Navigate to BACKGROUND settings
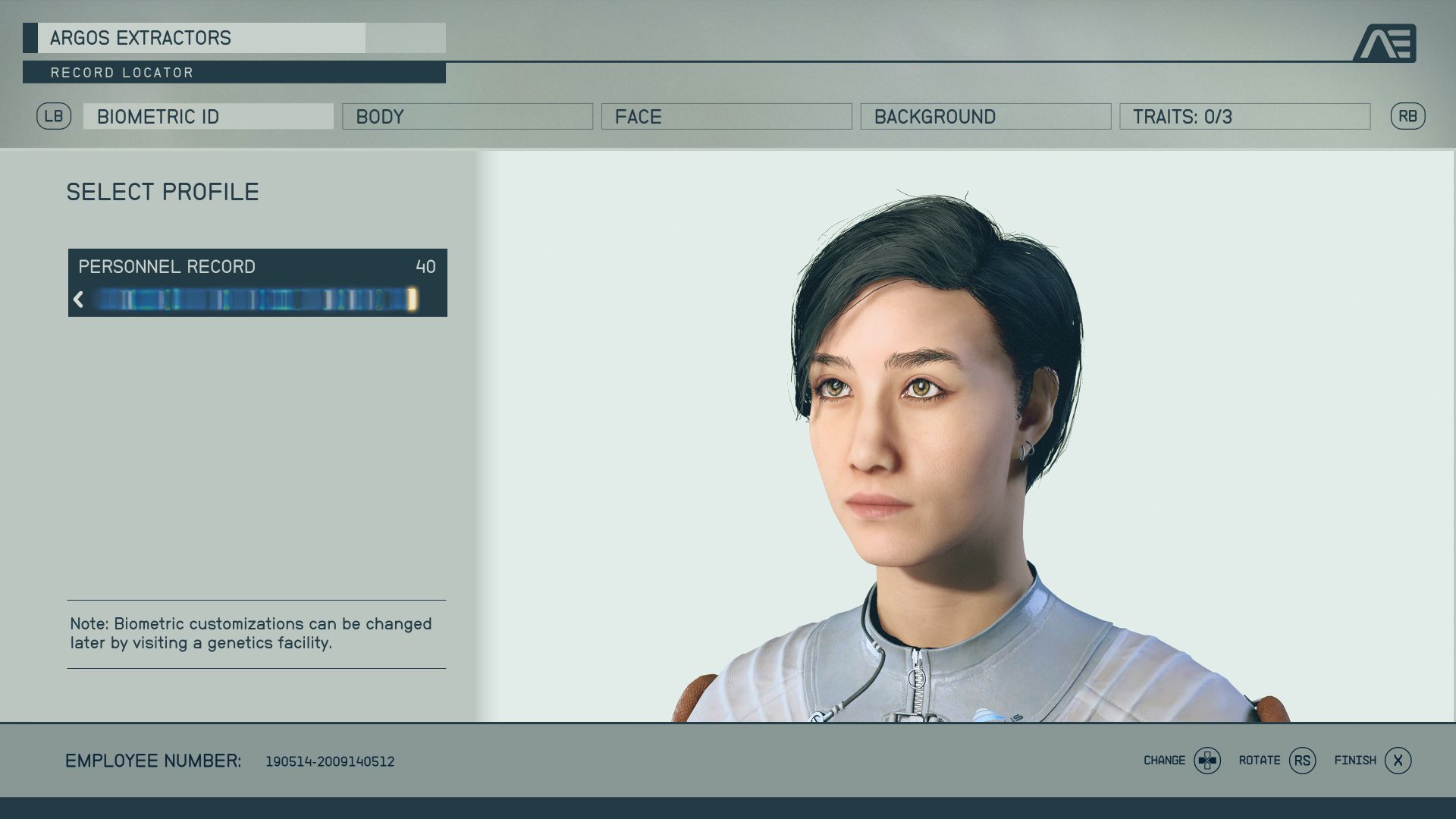This screenshot has width=1456, height=819. click(x=985, y=116)
